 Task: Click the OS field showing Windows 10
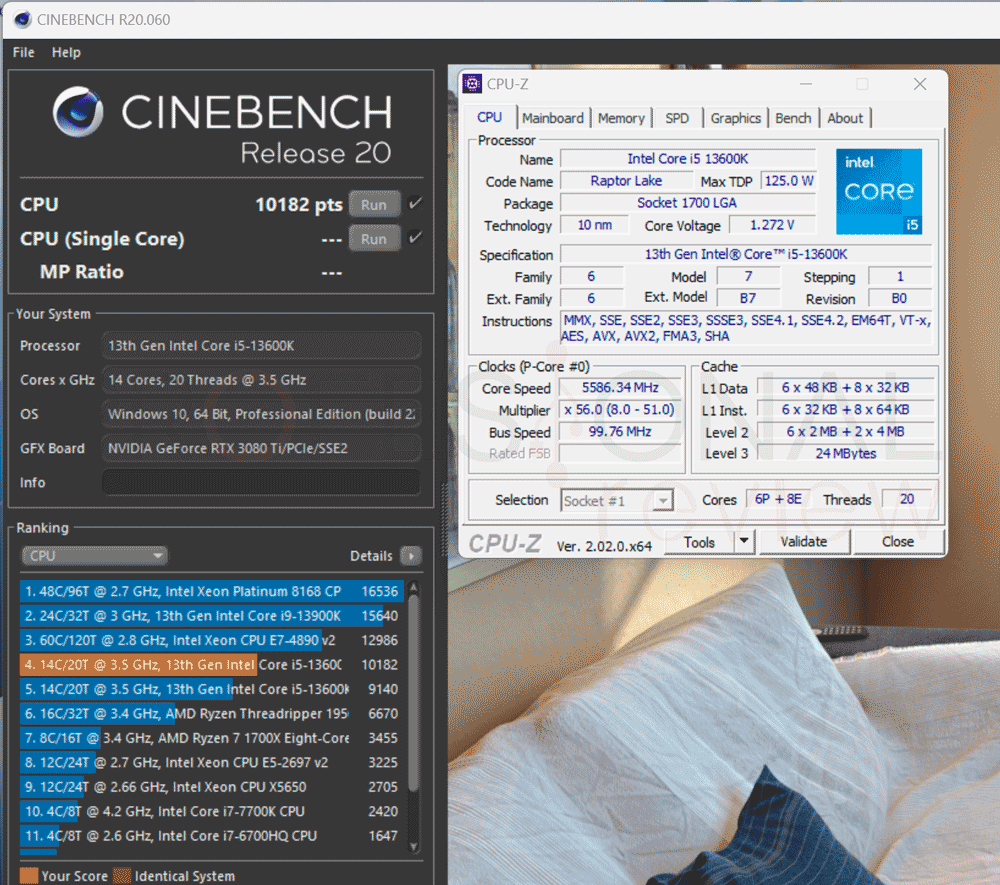[x=261, y=414]
